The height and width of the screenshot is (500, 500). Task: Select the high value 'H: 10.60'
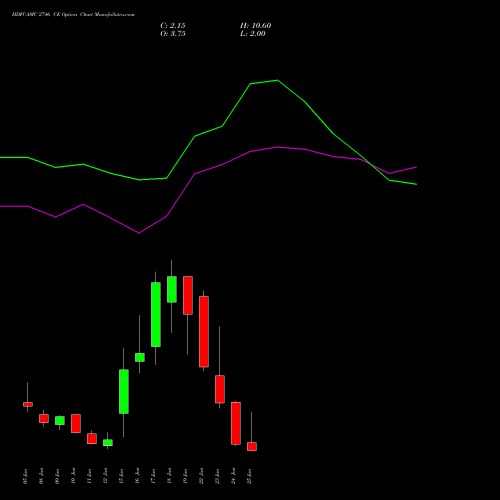pyautogui.click(x=255, y=26)
